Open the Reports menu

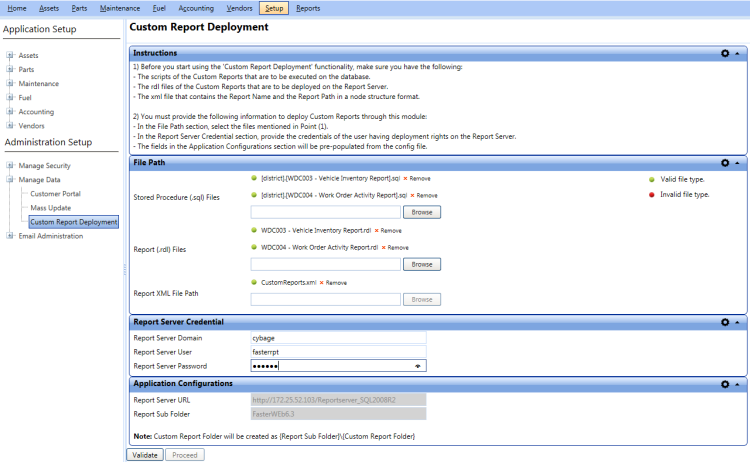[x=308, y=8]
